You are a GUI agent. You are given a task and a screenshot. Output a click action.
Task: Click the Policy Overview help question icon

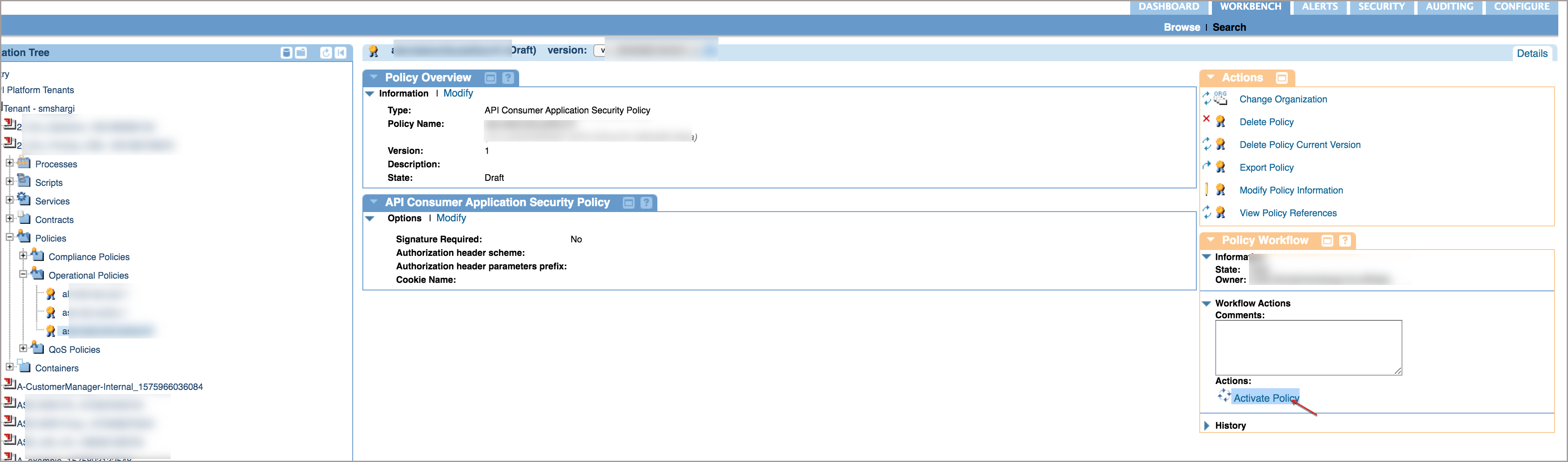[508, 78]
